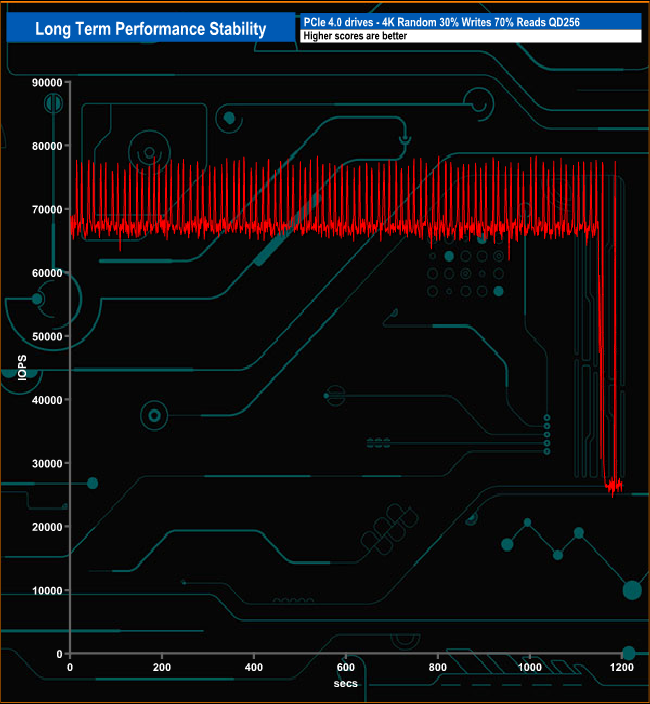Viewport: 650px width, 704px height.
Task: Click the secs x-axis label
Action: coord(345,683)
